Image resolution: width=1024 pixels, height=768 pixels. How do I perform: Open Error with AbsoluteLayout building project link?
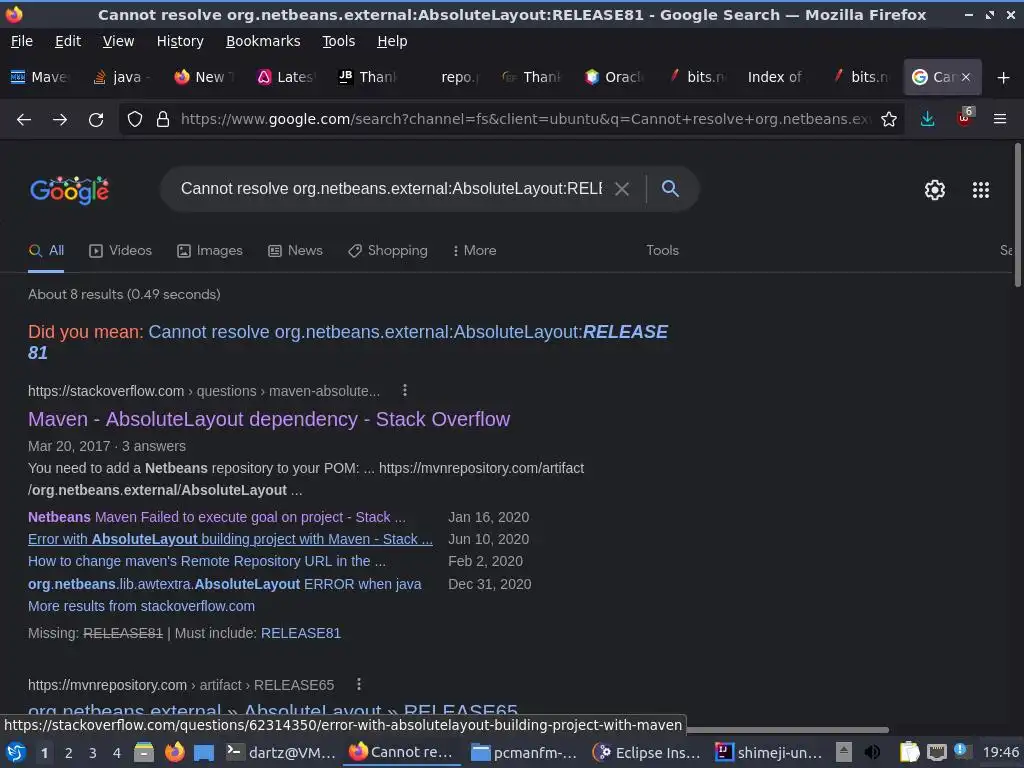(x=231, y=539)
